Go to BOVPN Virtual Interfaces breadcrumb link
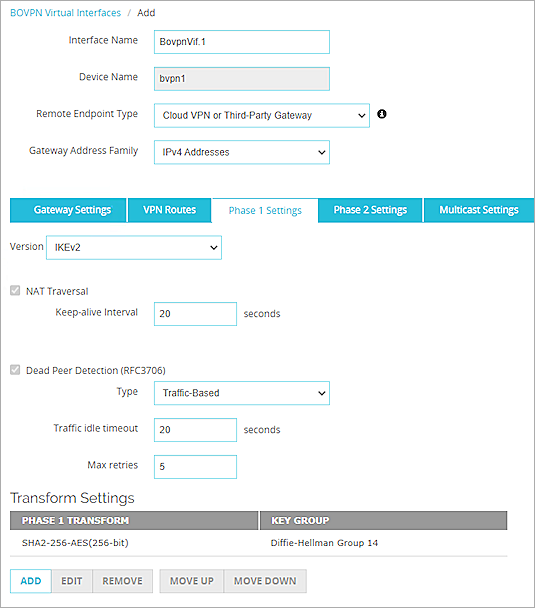 click(66, 13)
